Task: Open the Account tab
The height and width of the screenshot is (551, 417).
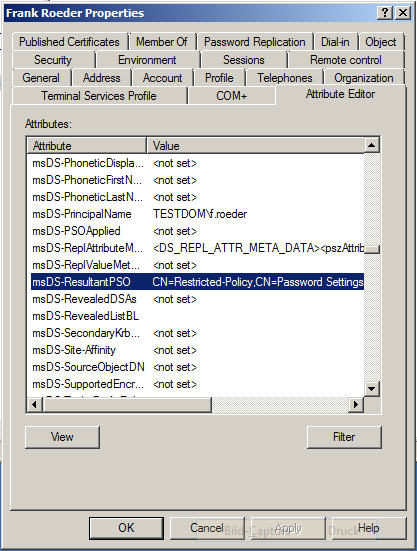Action: (162, 78)
